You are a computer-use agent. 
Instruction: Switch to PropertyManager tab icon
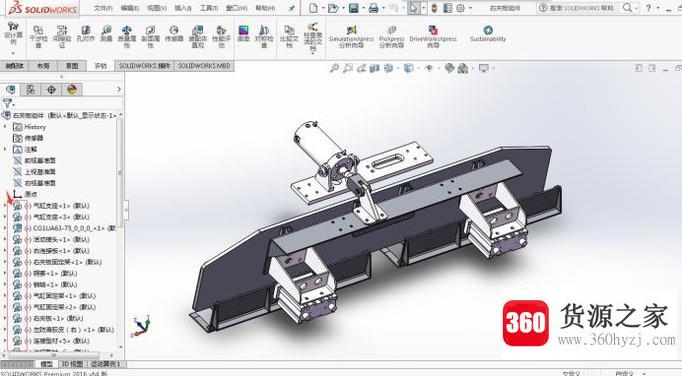(30, 90)
